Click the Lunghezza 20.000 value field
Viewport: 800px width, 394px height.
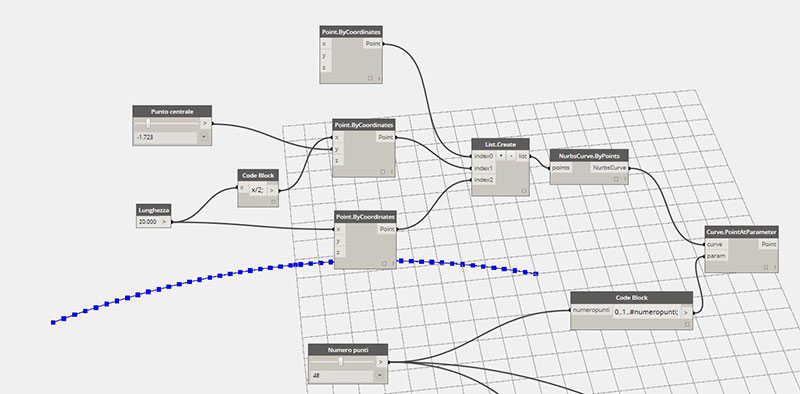click(x=148, y=222)
